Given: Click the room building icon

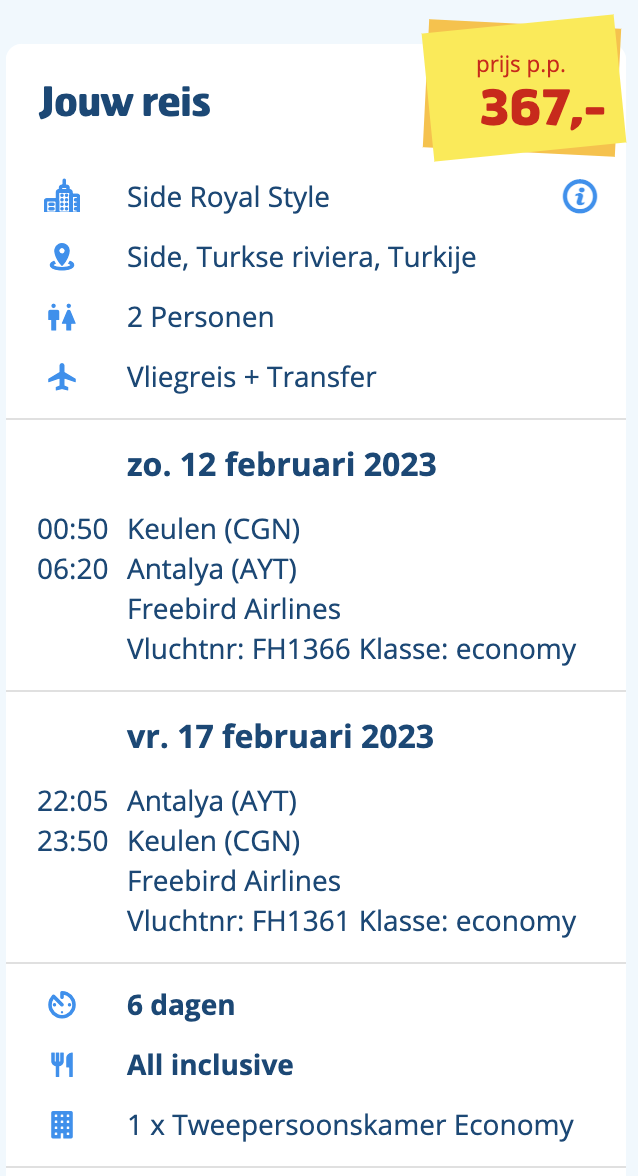Looking at the screenshot, I should coord(62,1125).
